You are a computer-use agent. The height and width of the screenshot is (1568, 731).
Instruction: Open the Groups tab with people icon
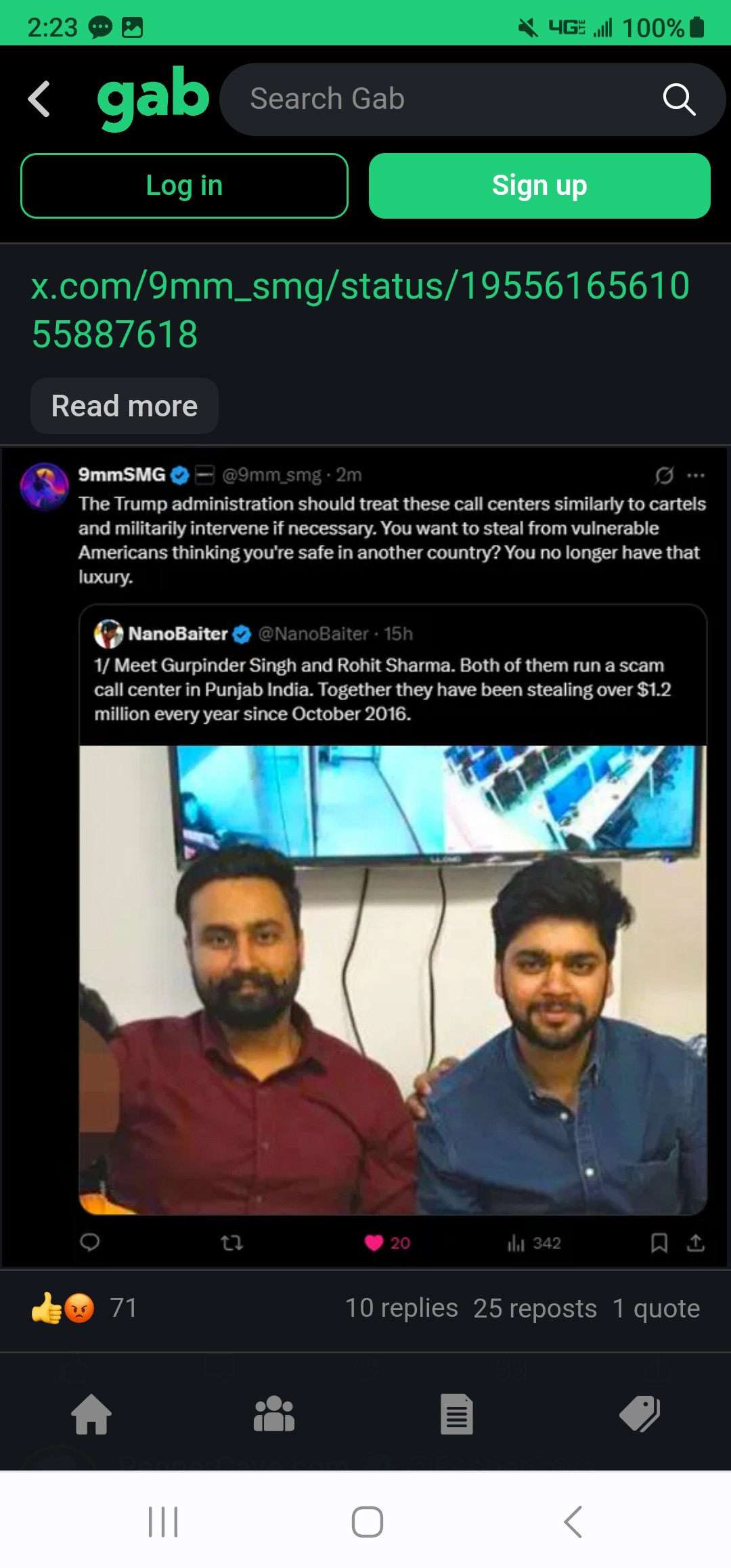tap(274, 1414)
